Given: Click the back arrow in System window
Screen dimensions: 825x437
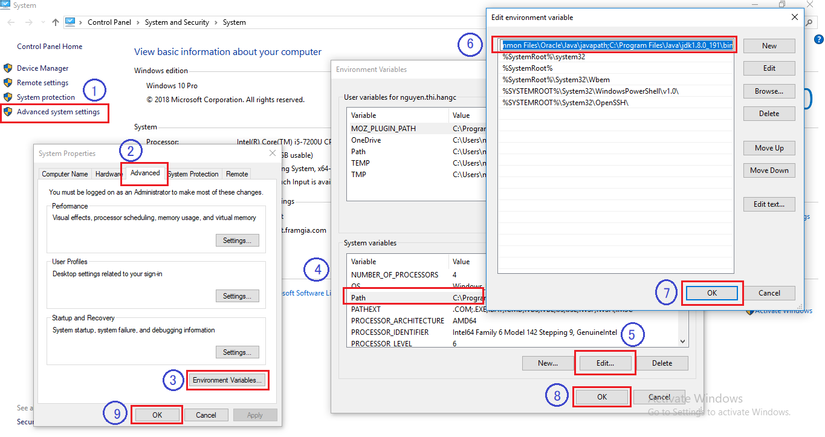Looking at the screenshot, I should click(x=12, y=23).
